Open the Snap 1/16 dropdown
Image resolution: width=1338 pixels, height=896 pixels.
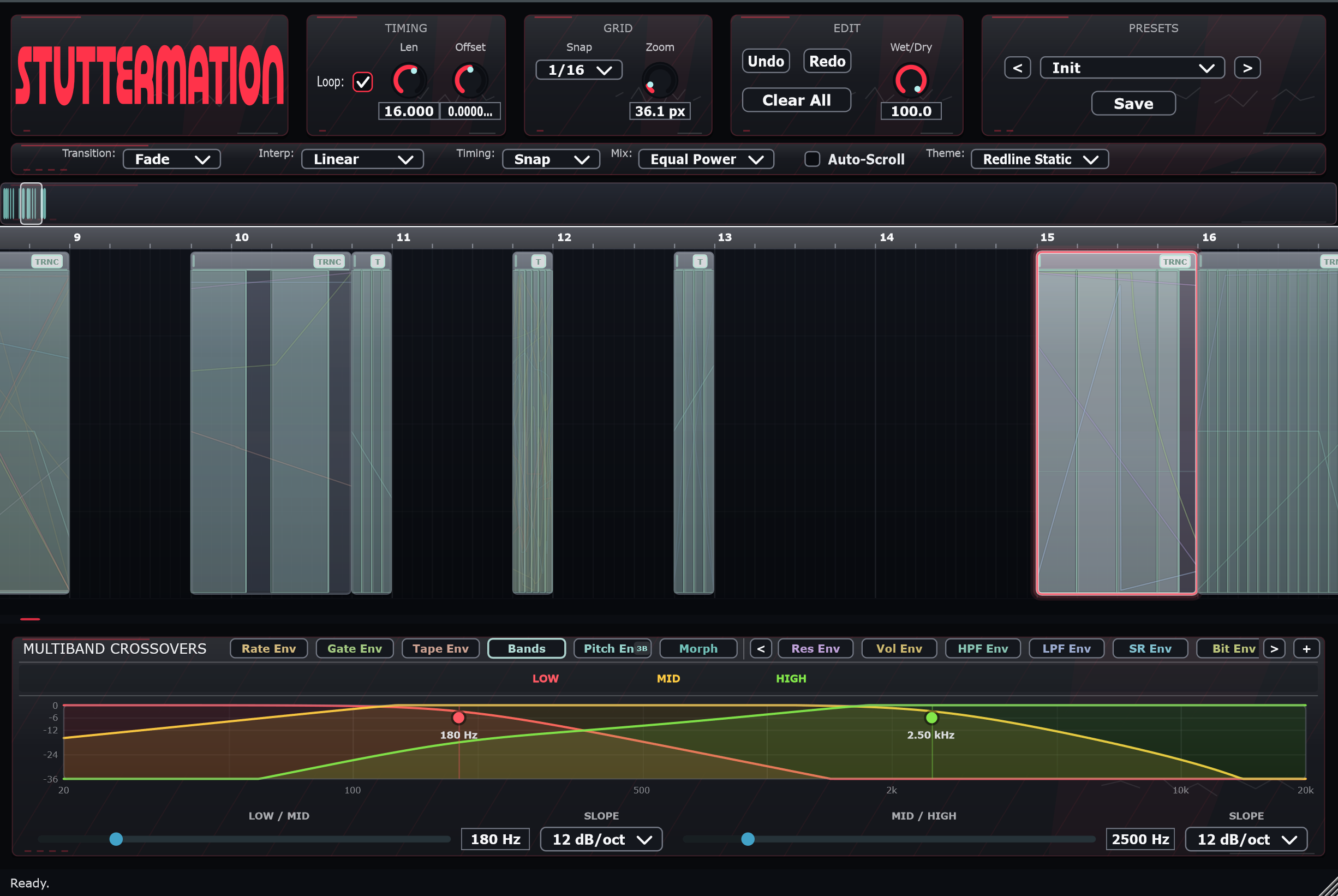pos(579,70)
